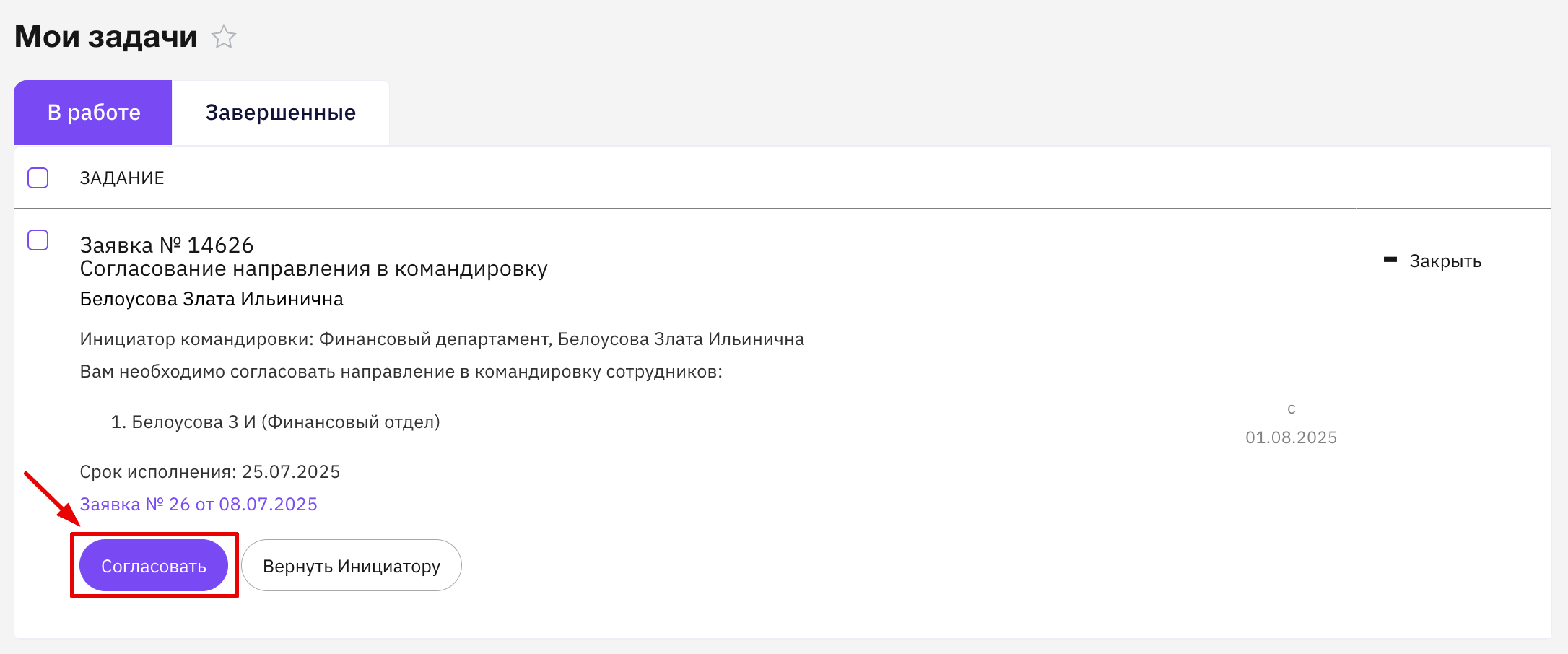Approve the request with Согласовать button

point(154,565)
